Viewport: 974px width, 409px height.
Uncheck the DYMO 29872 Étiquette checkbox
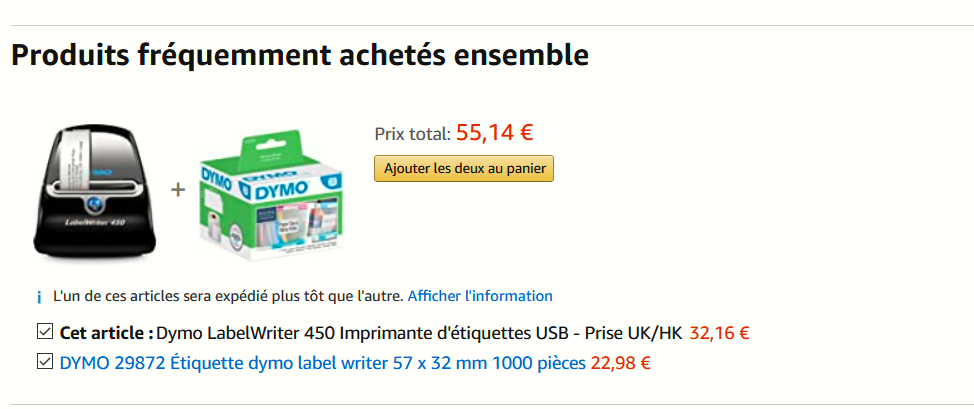click(44, 362)
